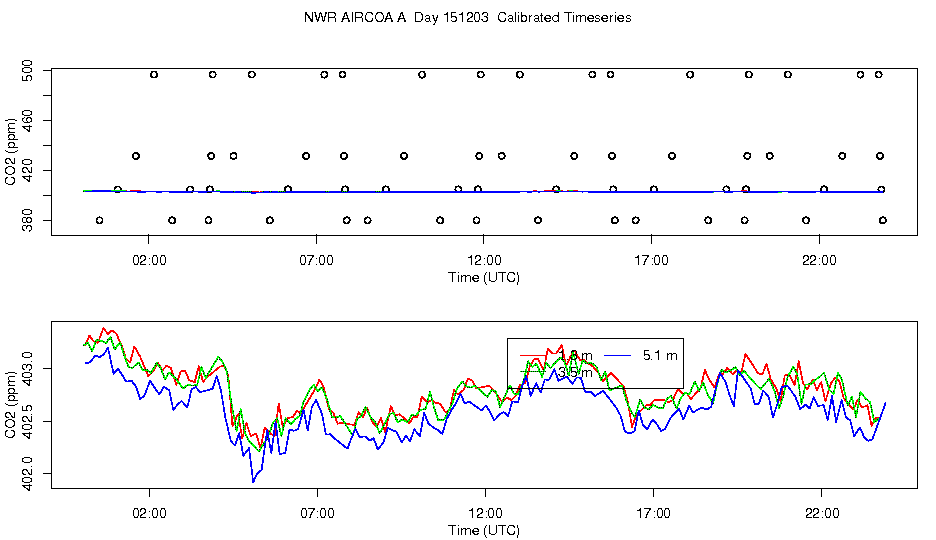The width and height of the screenshot is (936, 540).
Task: Click the '12:00' tick label of the top plot
Action: [x=484, y=260]
